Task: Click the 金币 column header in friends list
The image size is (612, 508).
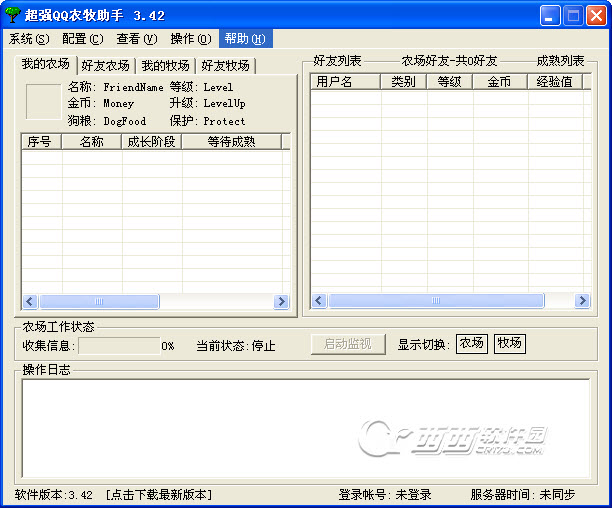Action: point(500,82)
